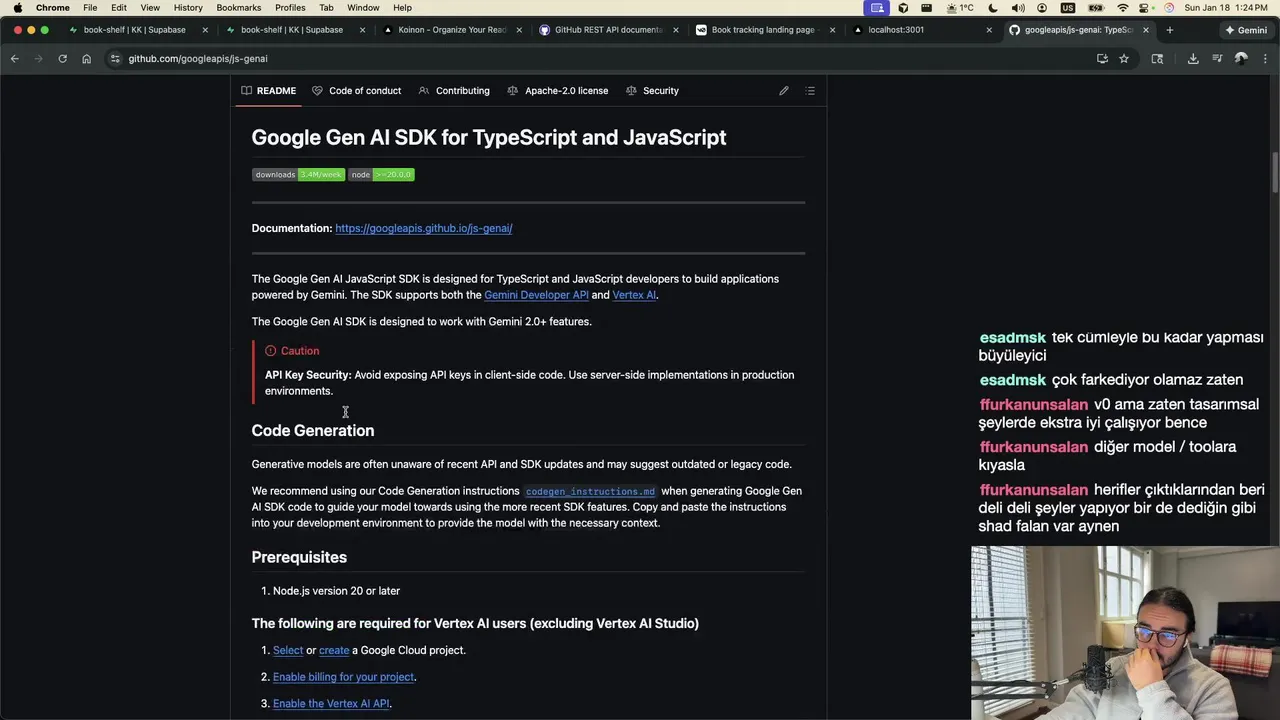This screenshot has width=1280, height=720.
Task: Bookmark this page with the star icon
Action: point(1124,59)
